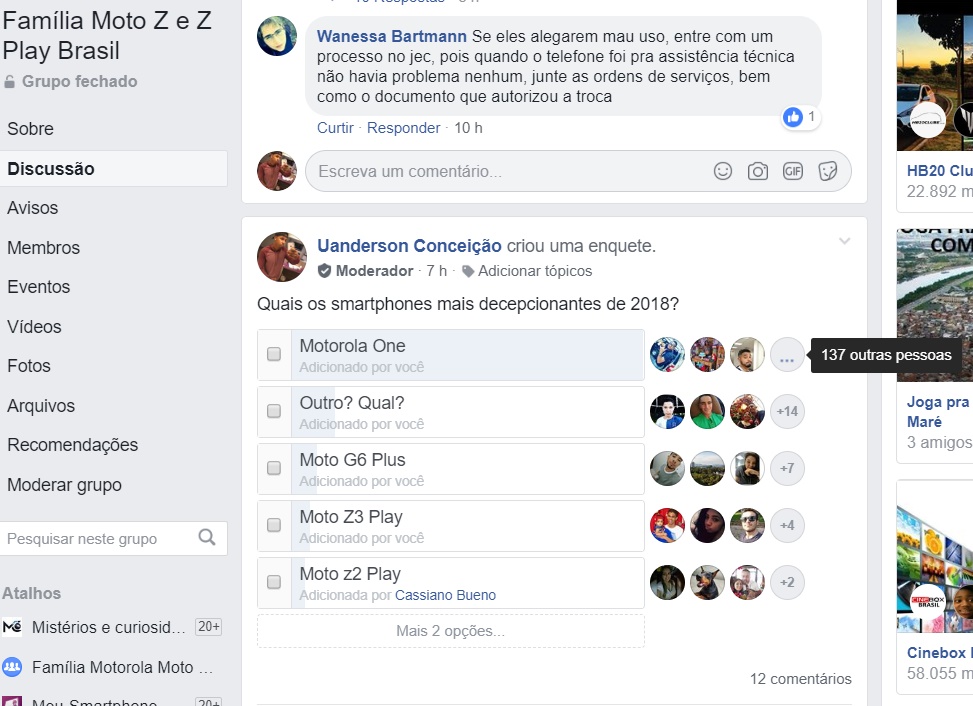Expand Mais 2 opções in the poll
The height and width of the screenshot is (706, 973).
451,631
